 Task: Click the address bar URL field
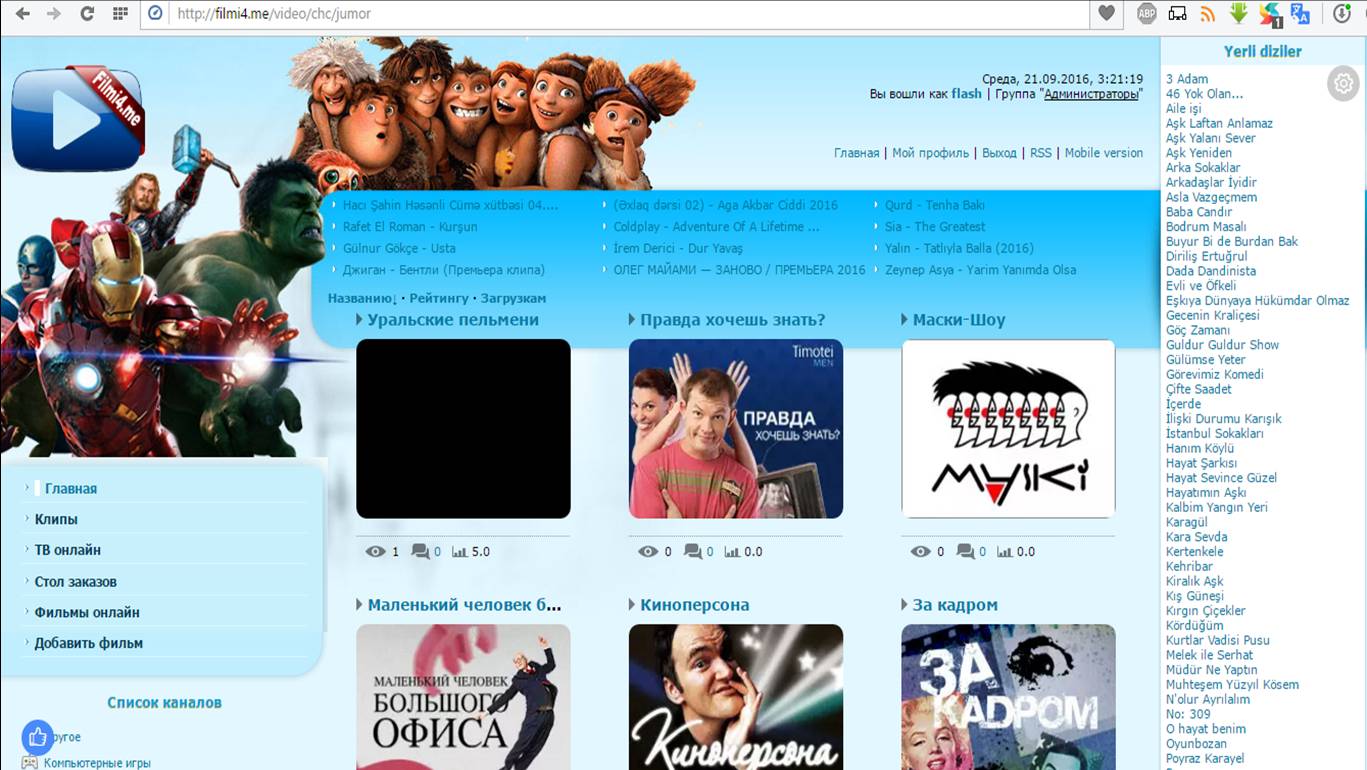630,14
